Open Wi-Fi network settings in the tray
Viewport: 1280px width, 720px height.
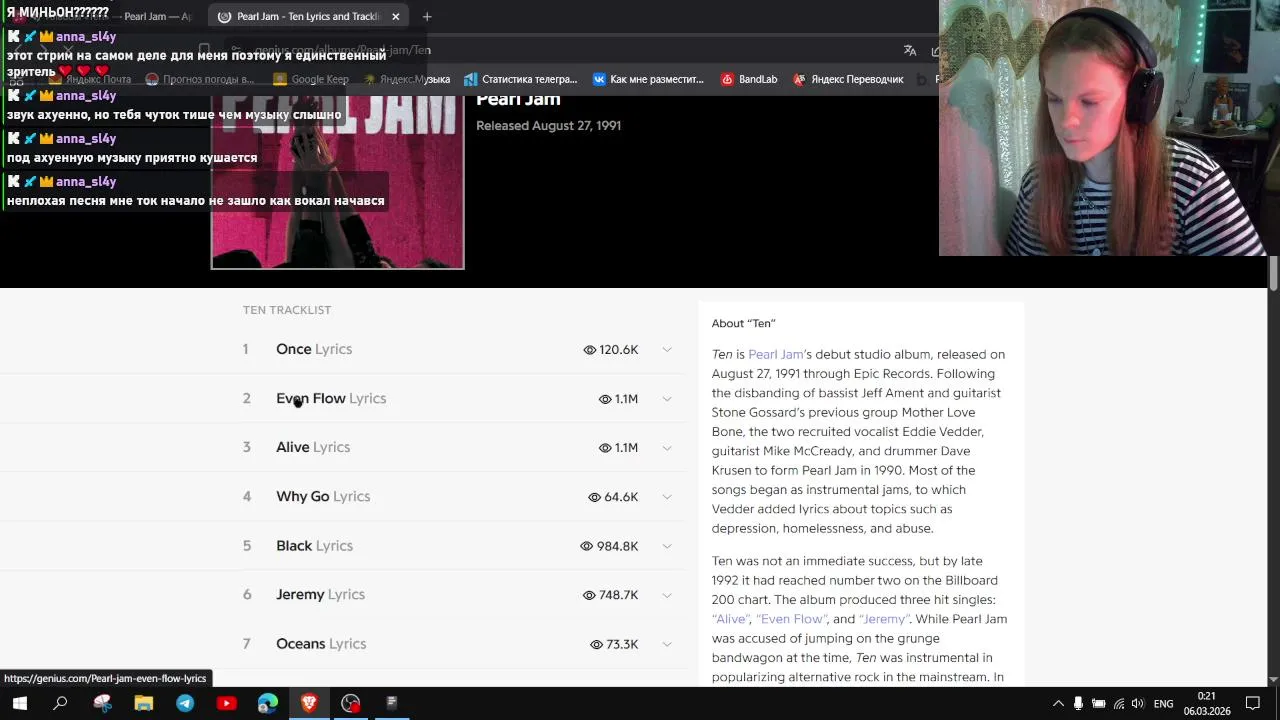1118,704
